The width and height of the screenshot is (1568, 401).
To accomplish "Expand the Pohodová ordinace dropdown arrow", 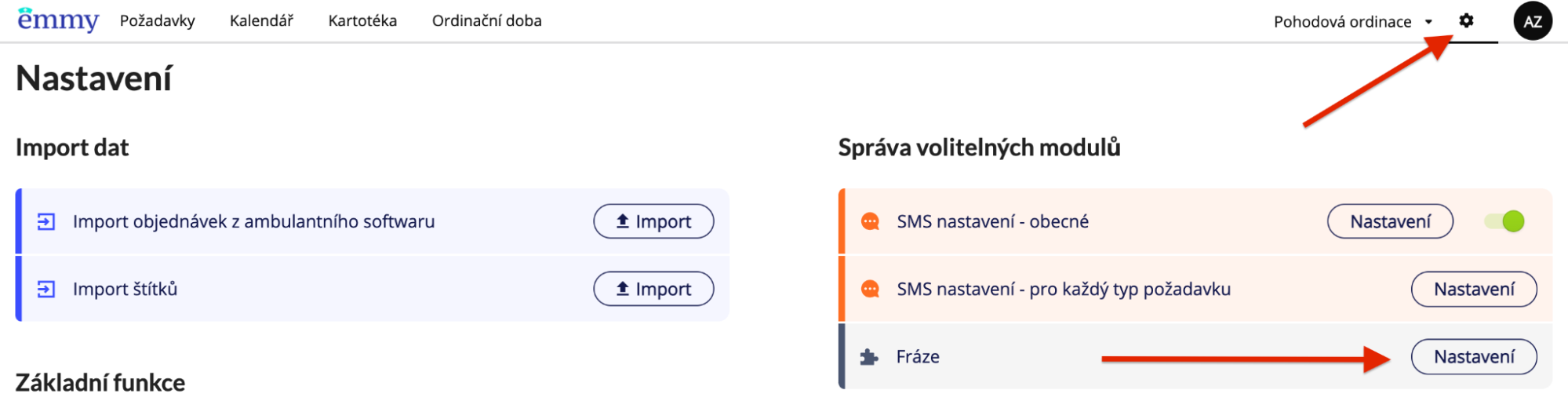I will (x=1428, y=22).
